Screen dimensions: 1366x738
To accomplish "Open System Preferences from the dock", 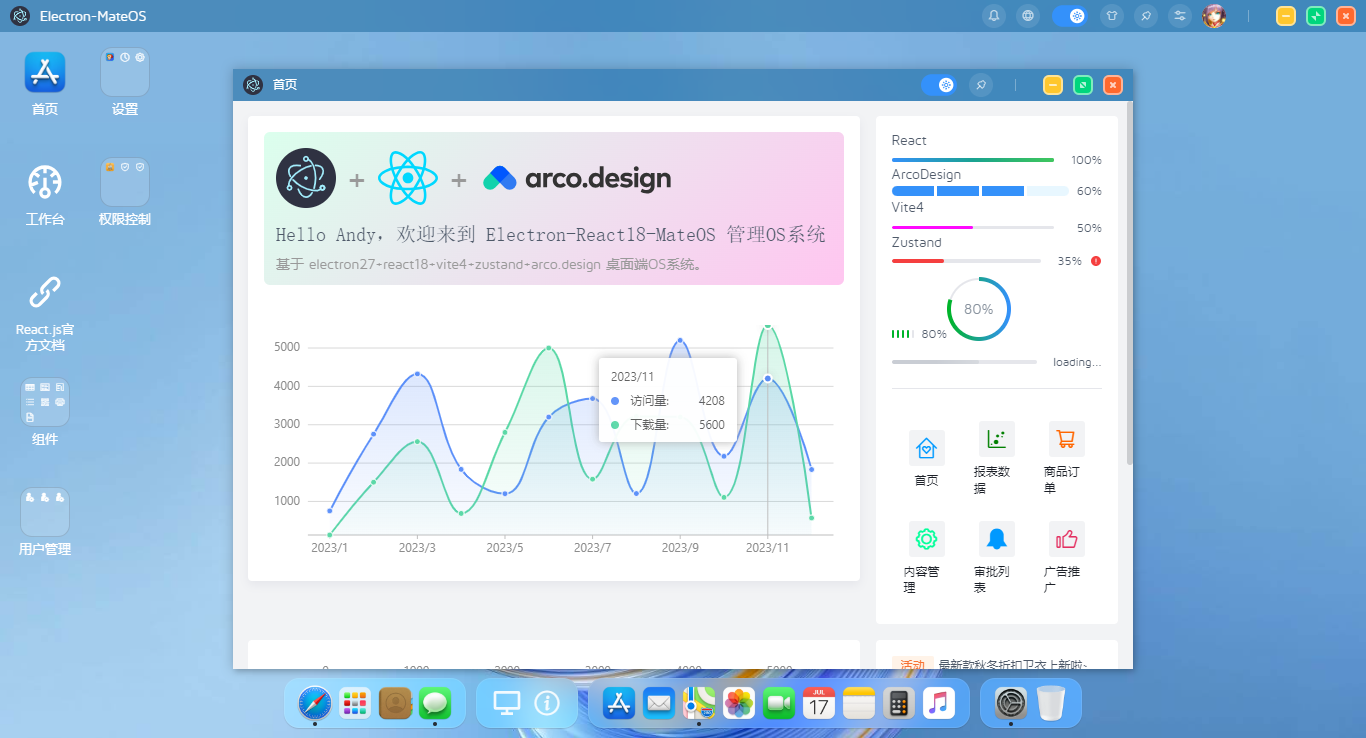I will [x=1011, y=704].
